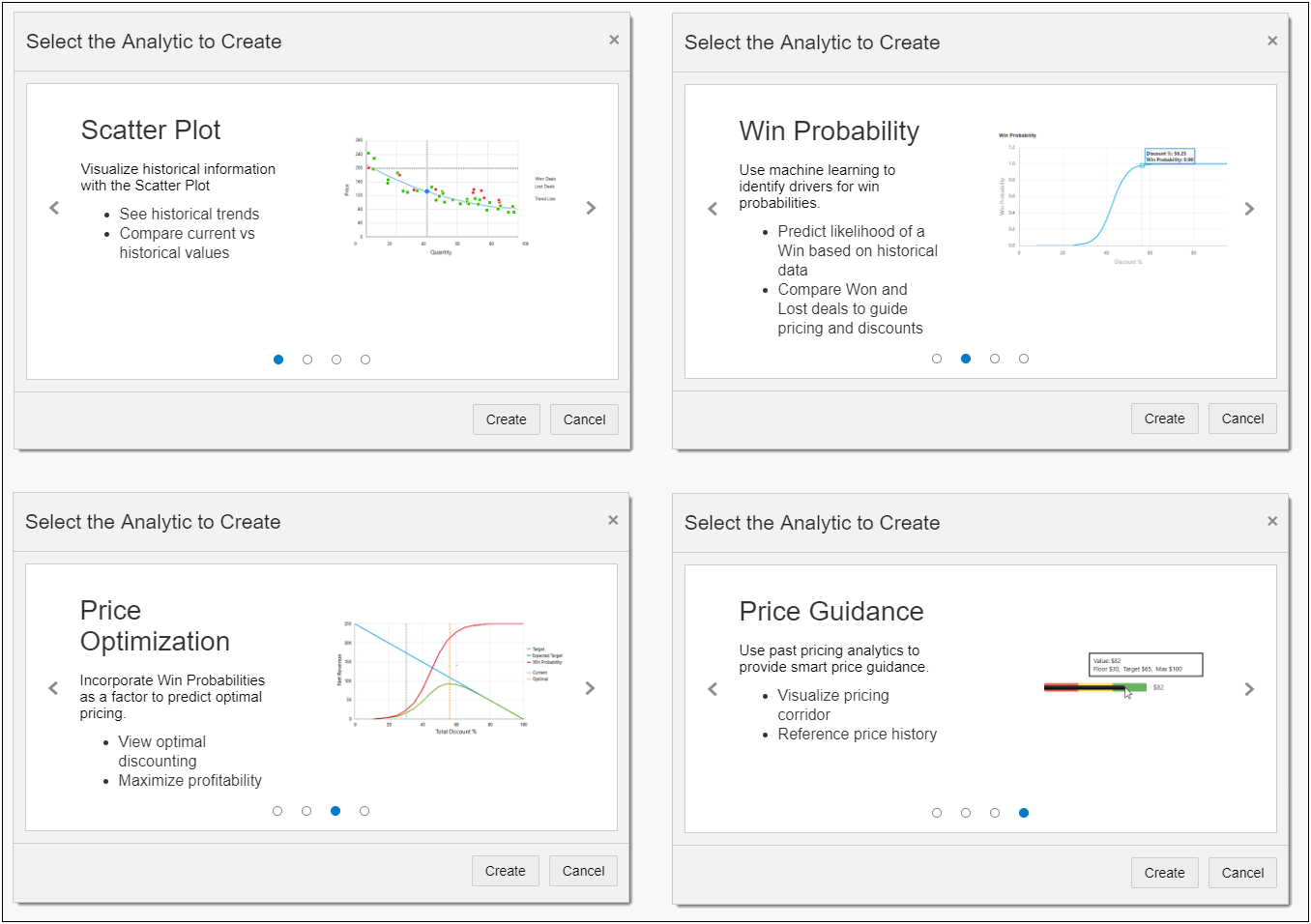Create the Price Optimization analytic

[505, 871]
